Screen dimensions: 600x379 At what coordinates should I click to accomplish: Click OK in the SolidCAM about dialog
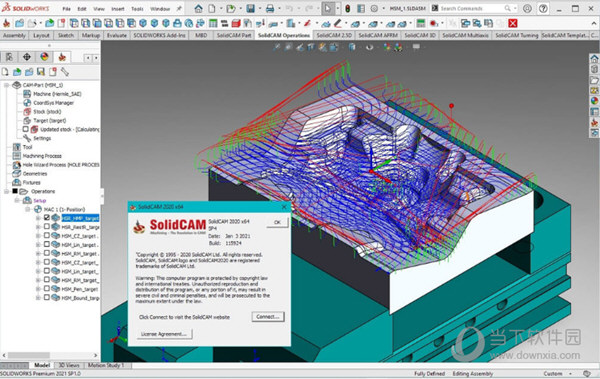(277, 222)
